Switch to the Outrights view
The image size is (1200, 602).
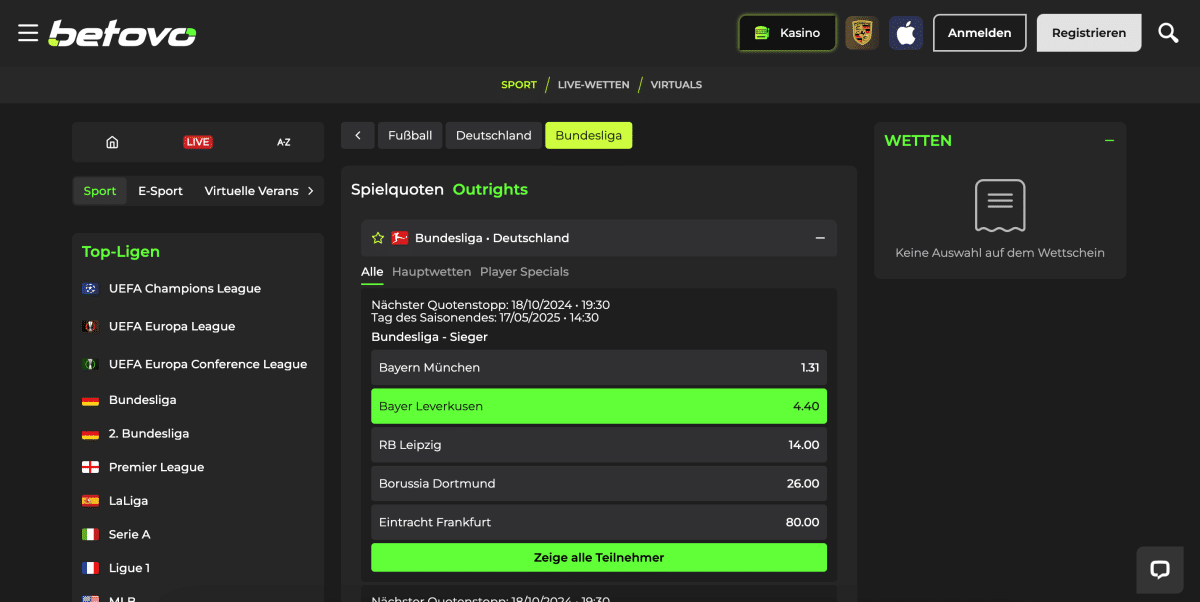pos(490,189)
